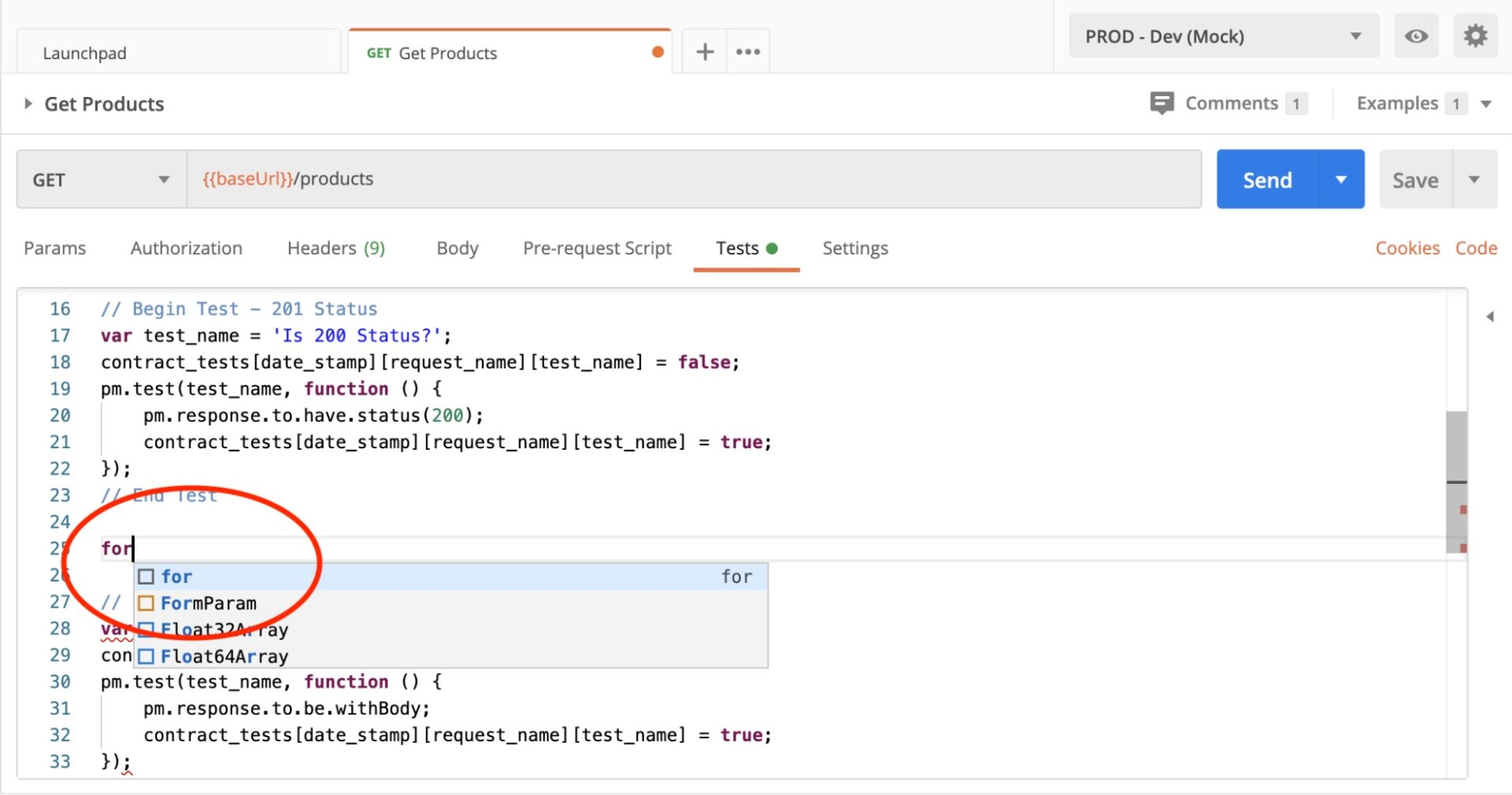Expand the Get Products disclosure triangle

tap(28, 103)
